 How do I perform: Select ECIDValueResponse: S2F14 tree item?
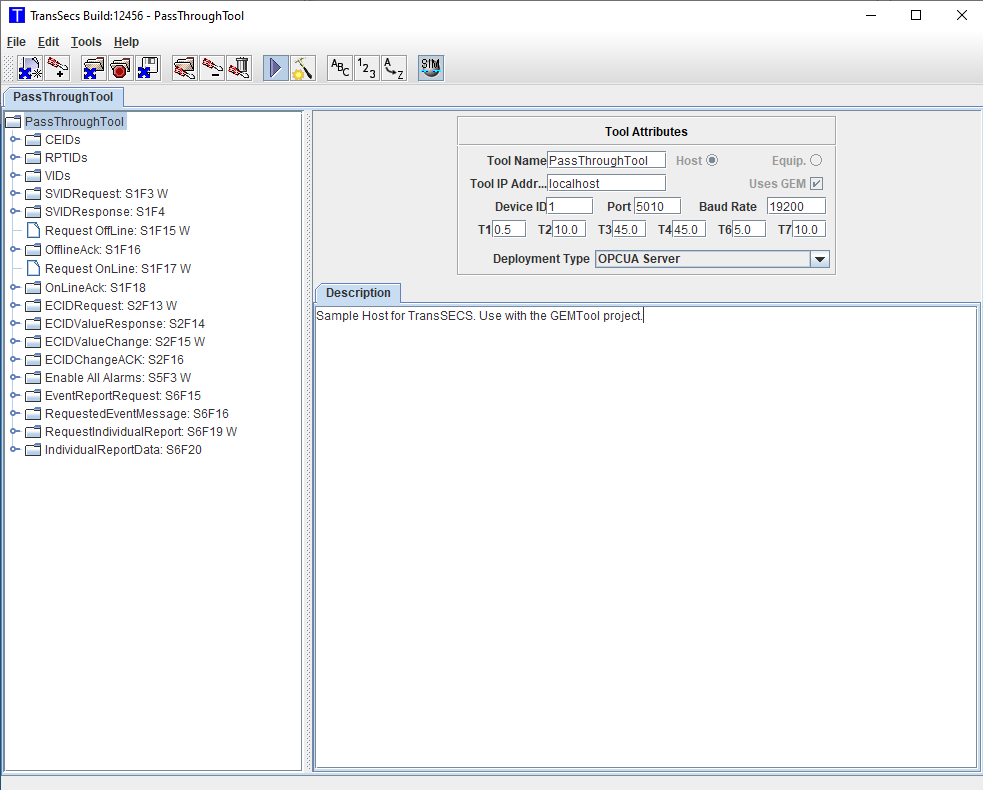coord(125,324)
